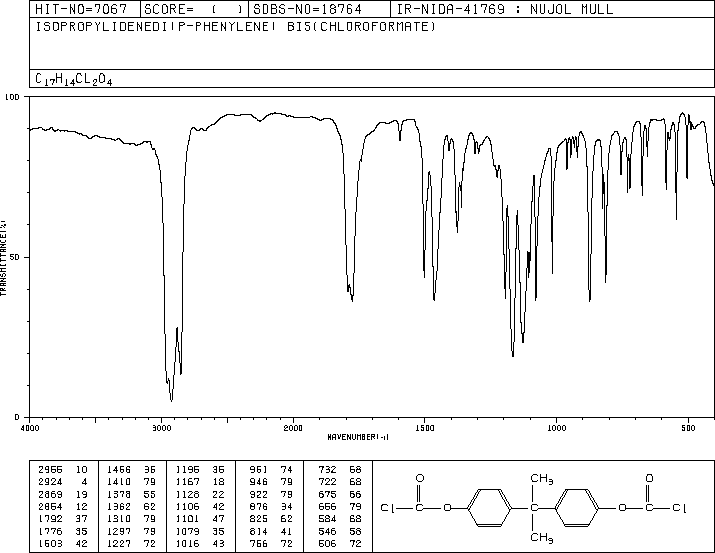715x553 pixels.
Task: Select the 766 wavenumber in the peak table
Action: [x=259, y=543]
